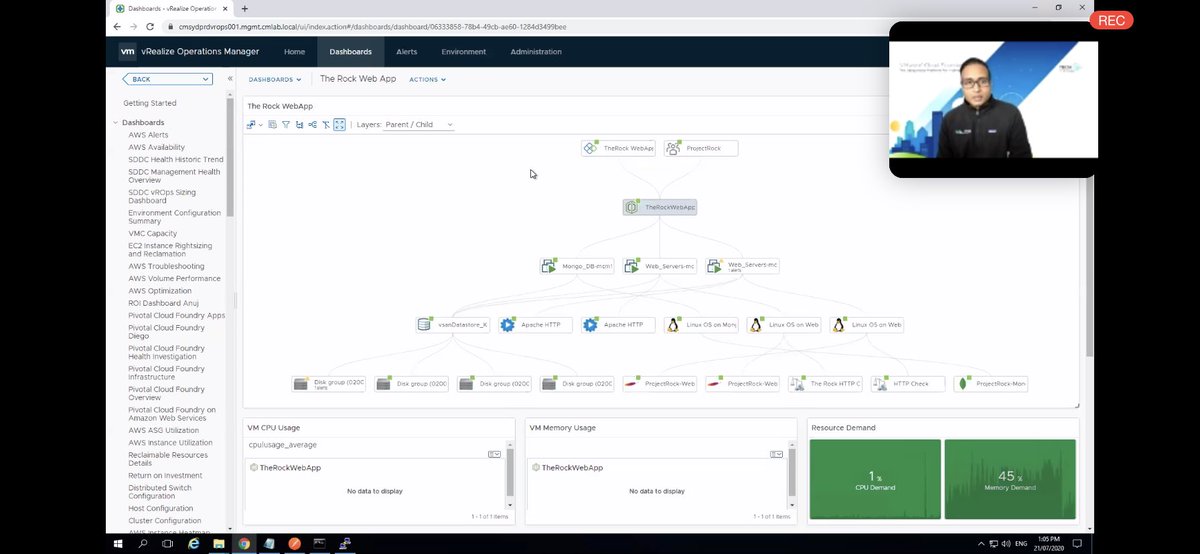Click the taskbar search magnifier
Screen dimensions: 1200x554
[143, 543]
